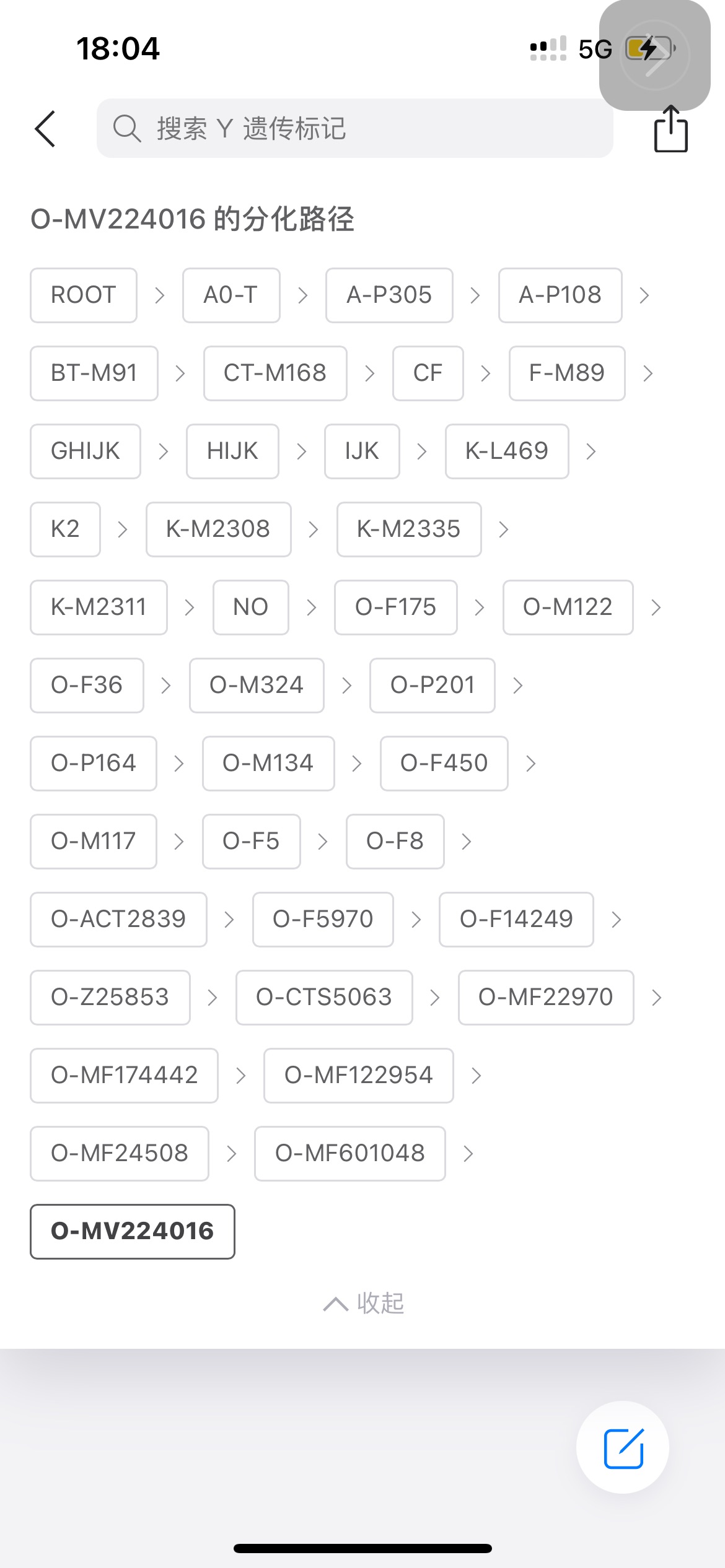This screenshot has height=1568, width=725.
Task: Tap the O-MF601048 node
Action: [x=349, y=1154]
